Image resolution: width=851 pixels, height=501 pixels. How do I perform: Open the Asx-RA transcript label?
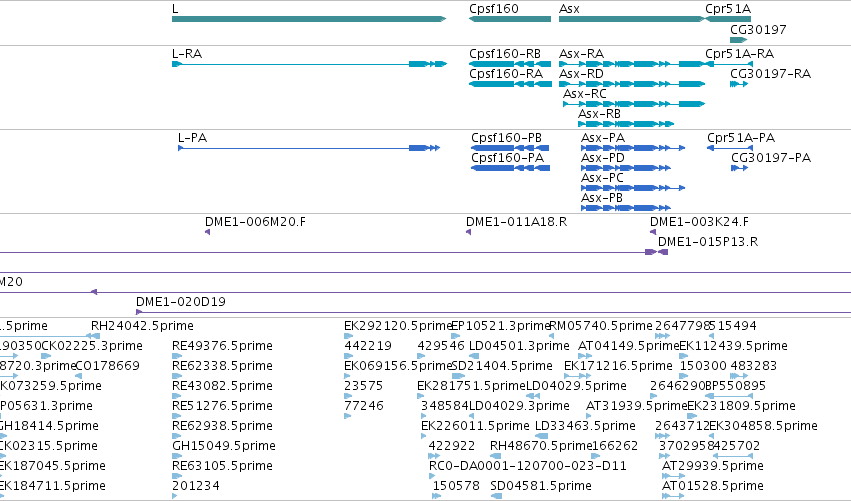click(581, 54)
